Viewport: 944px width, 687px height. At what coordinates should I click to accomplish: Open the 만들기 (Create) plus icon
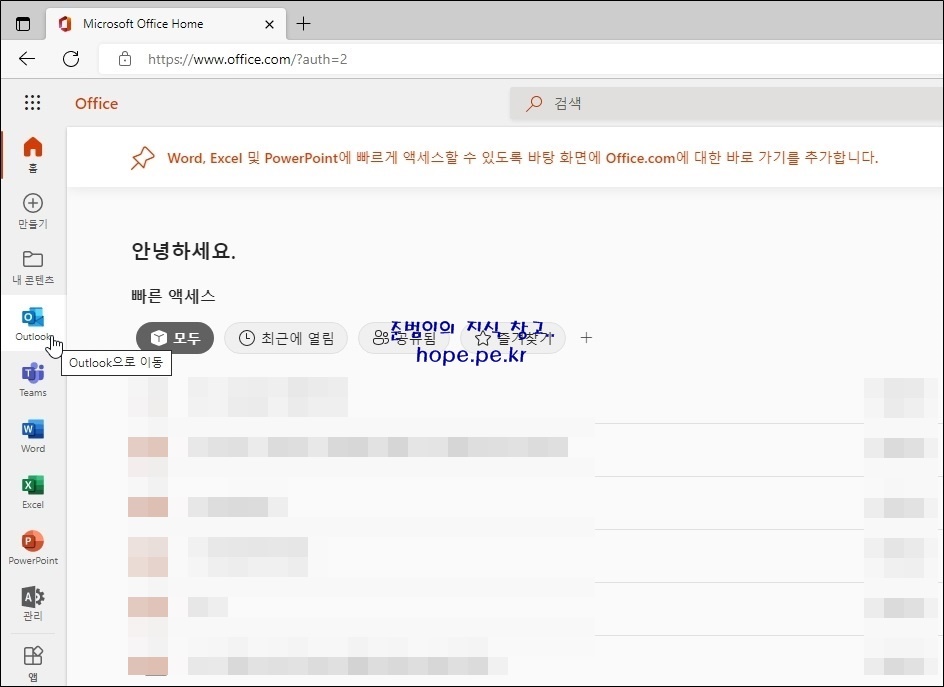point(33,204)
